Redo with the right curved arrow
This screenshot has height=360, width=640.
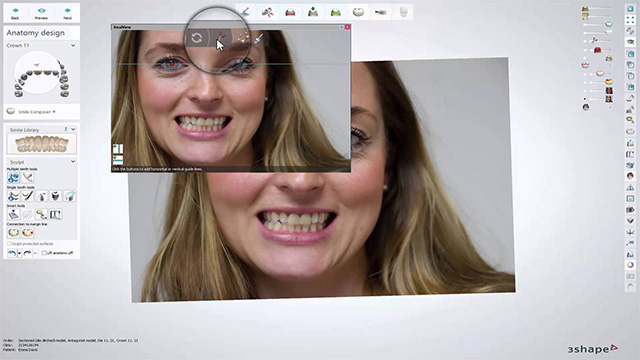click(x=27, y=253)
